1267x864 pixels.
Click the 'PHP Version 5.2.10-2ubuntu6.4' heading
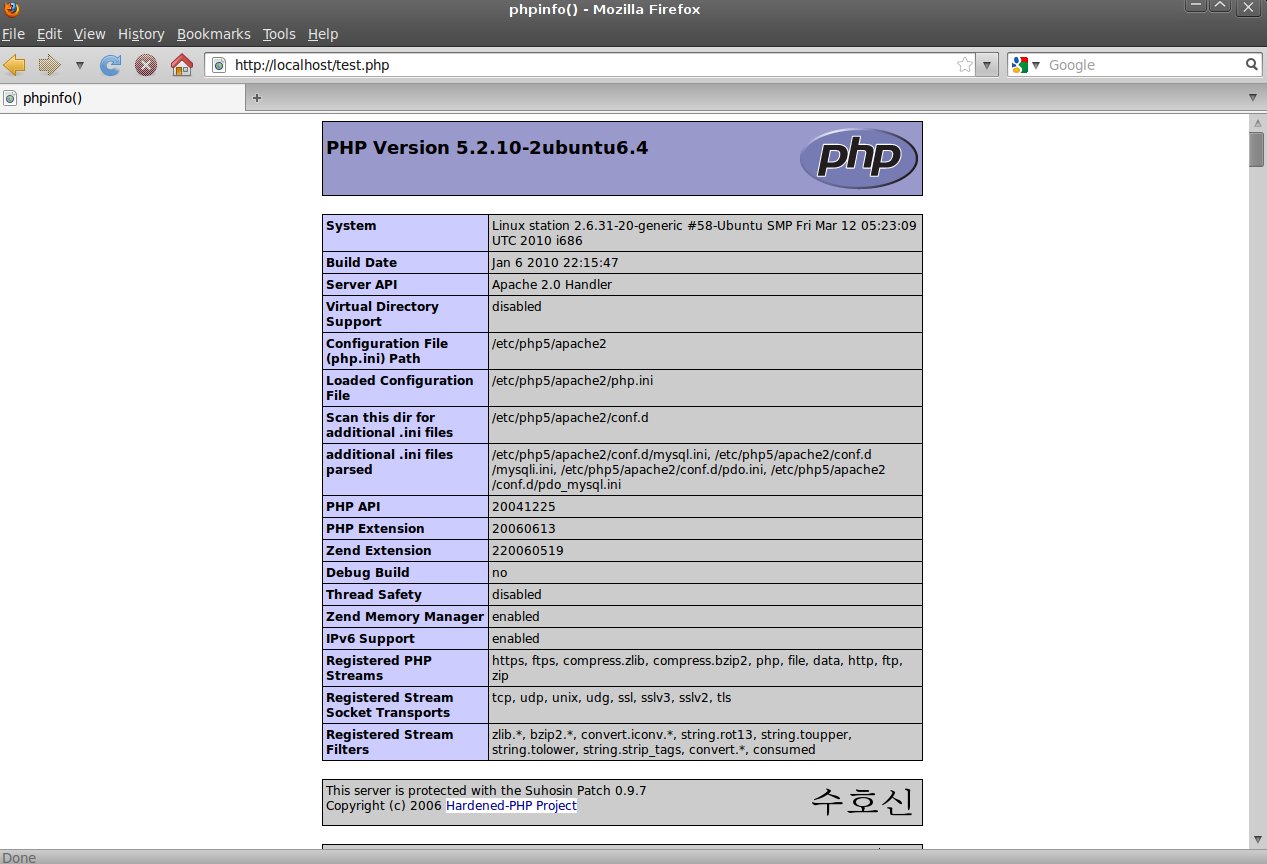click(x=487, y=148)
